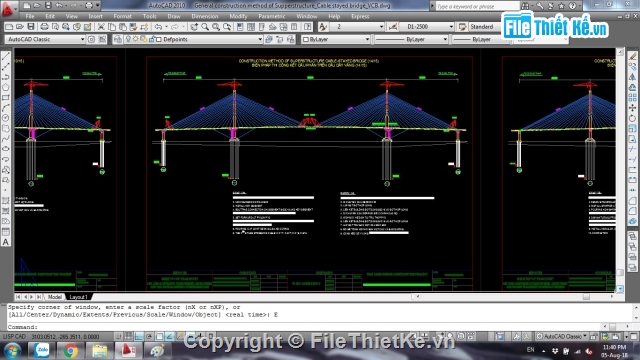Open the Layer Properties Manager icon

(x=118, y=39)
